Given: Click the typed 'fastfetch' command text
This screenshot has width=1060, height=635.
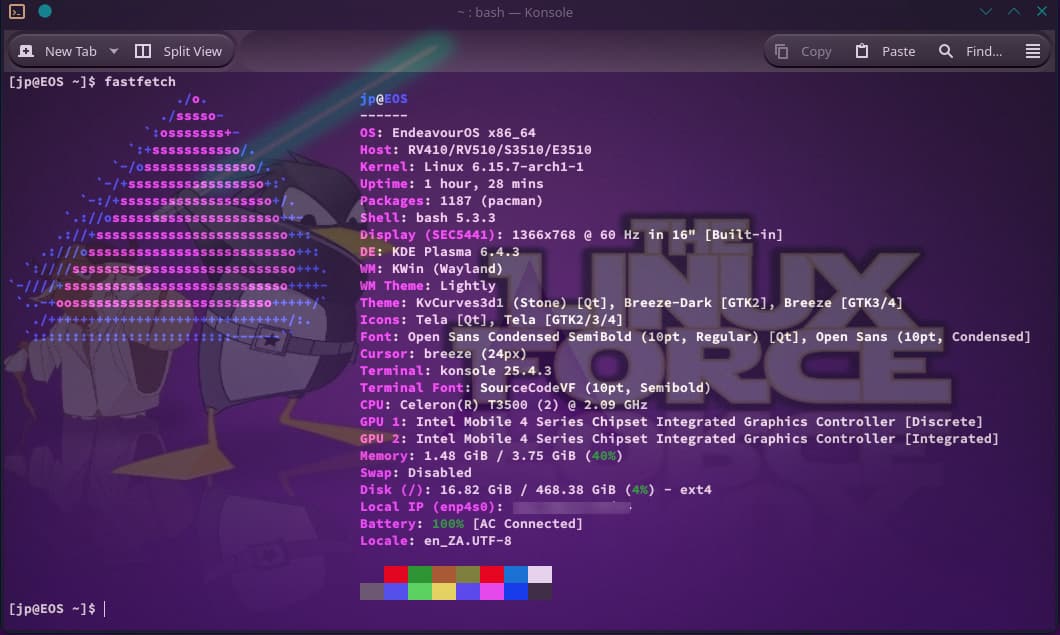Looking at the screenshot, I should pos(140,81).
